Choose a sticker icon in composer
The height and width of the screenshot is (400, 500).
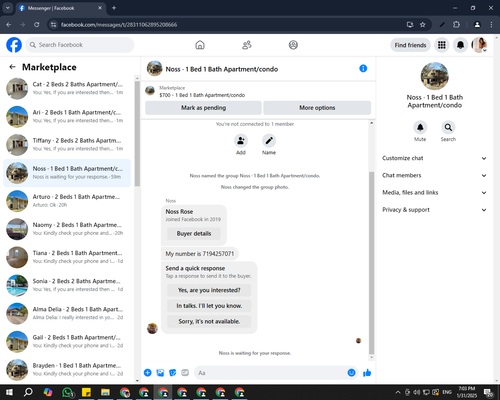coord(173,373)
